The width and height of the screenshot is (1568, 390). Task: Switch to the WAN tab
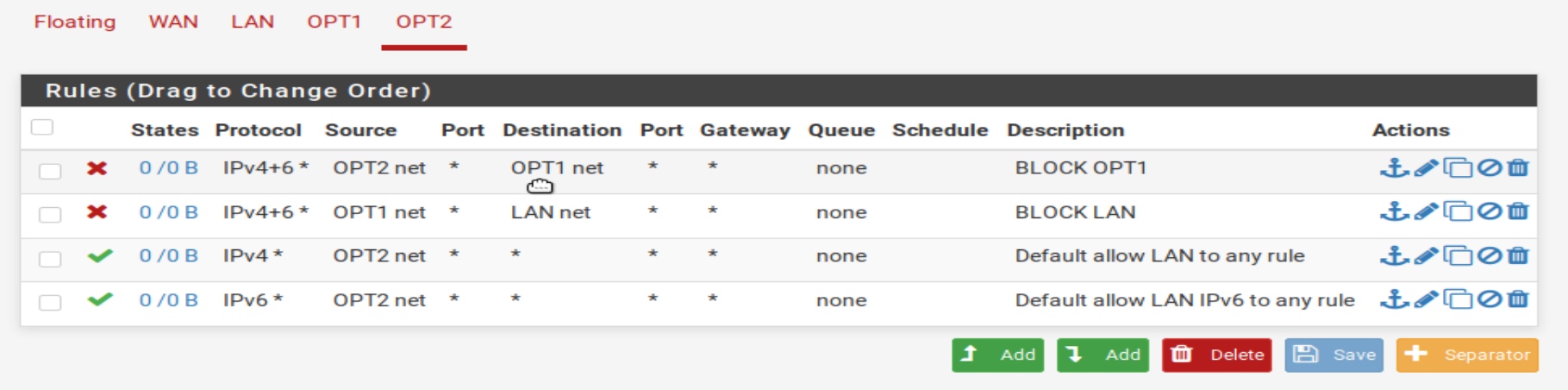pos(173,22)
